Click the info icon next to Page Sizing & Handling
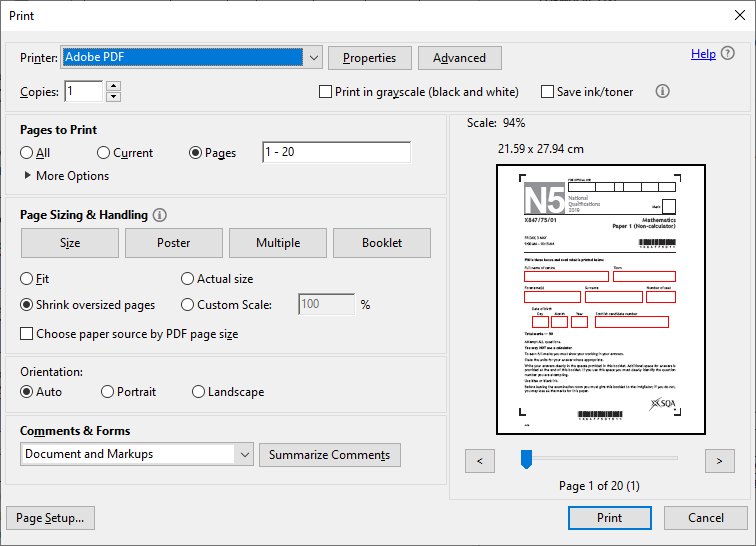 coord(160,215)
